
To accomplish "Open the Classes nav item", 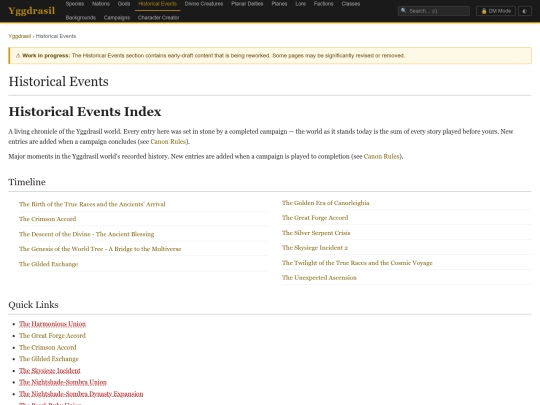I will point(351,4).
